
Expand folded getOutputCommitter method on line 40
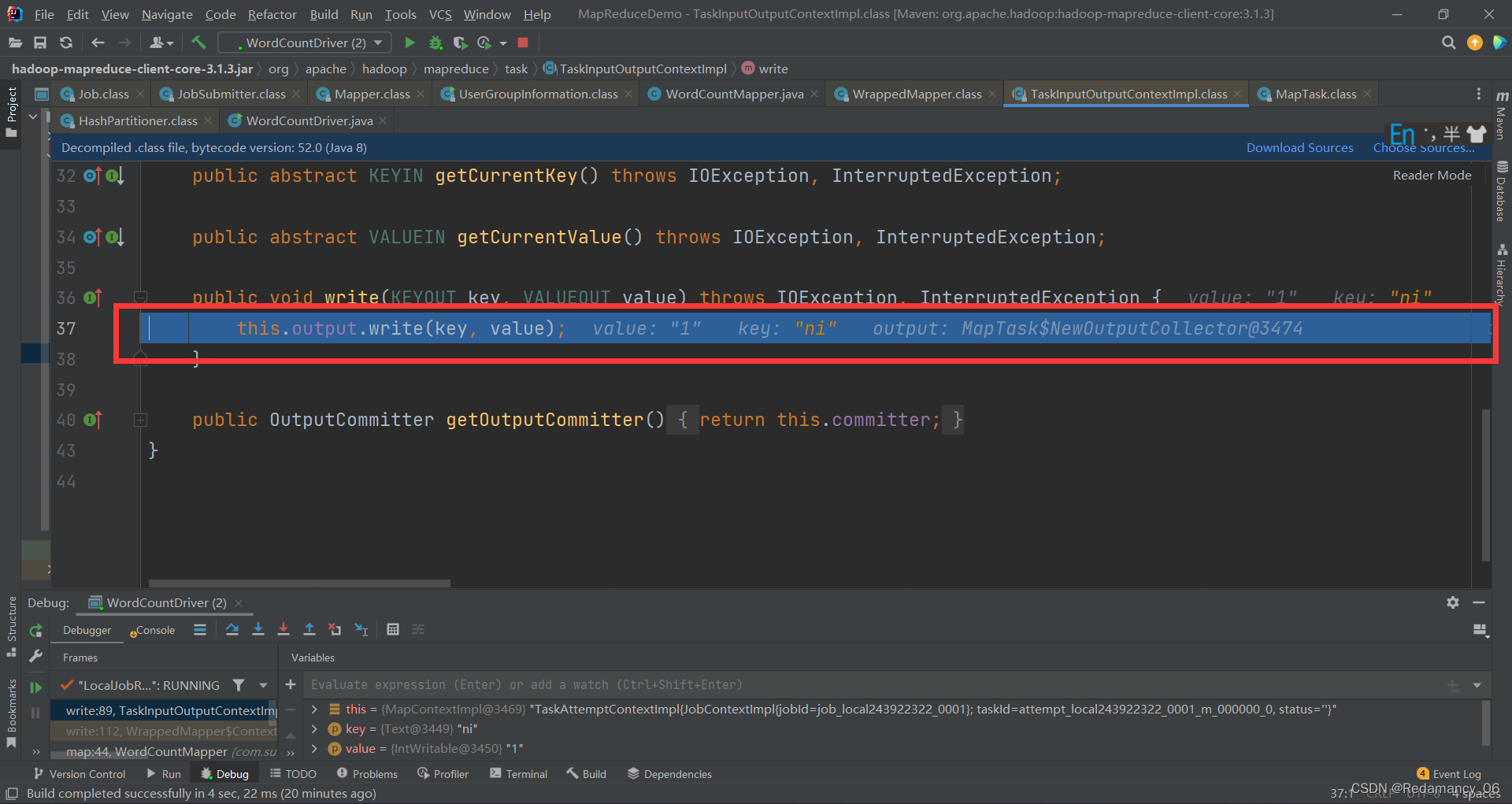point(140,421)
